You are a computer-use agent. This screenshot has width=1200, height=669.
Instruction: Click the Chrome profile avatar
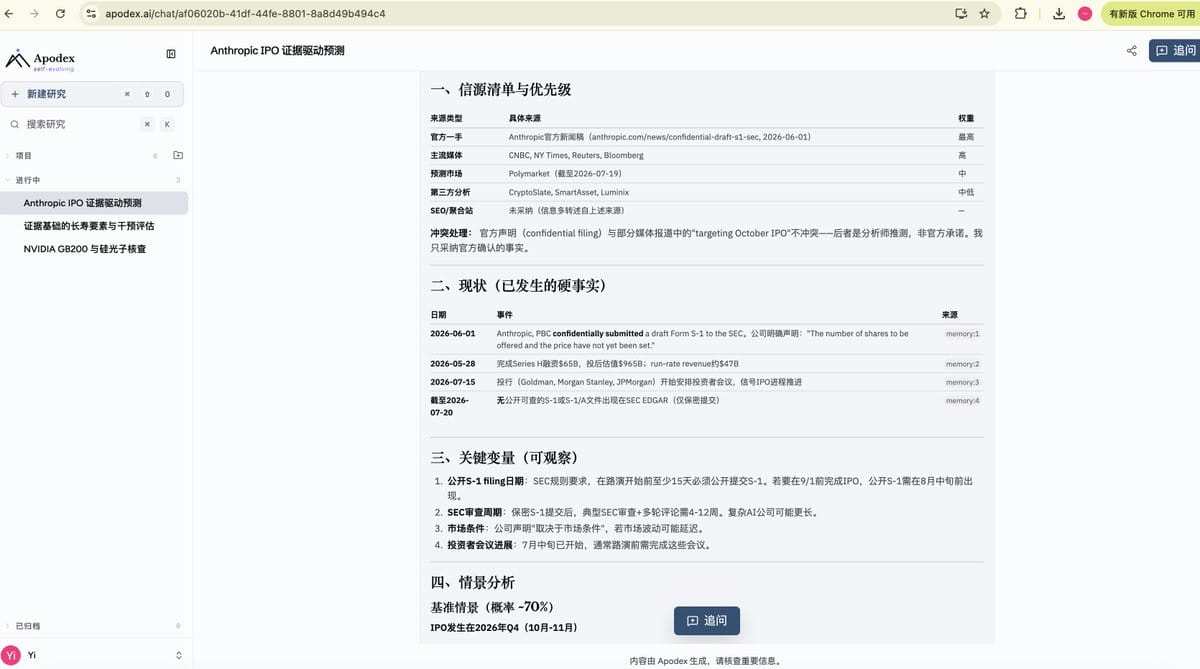[1084, 14]
